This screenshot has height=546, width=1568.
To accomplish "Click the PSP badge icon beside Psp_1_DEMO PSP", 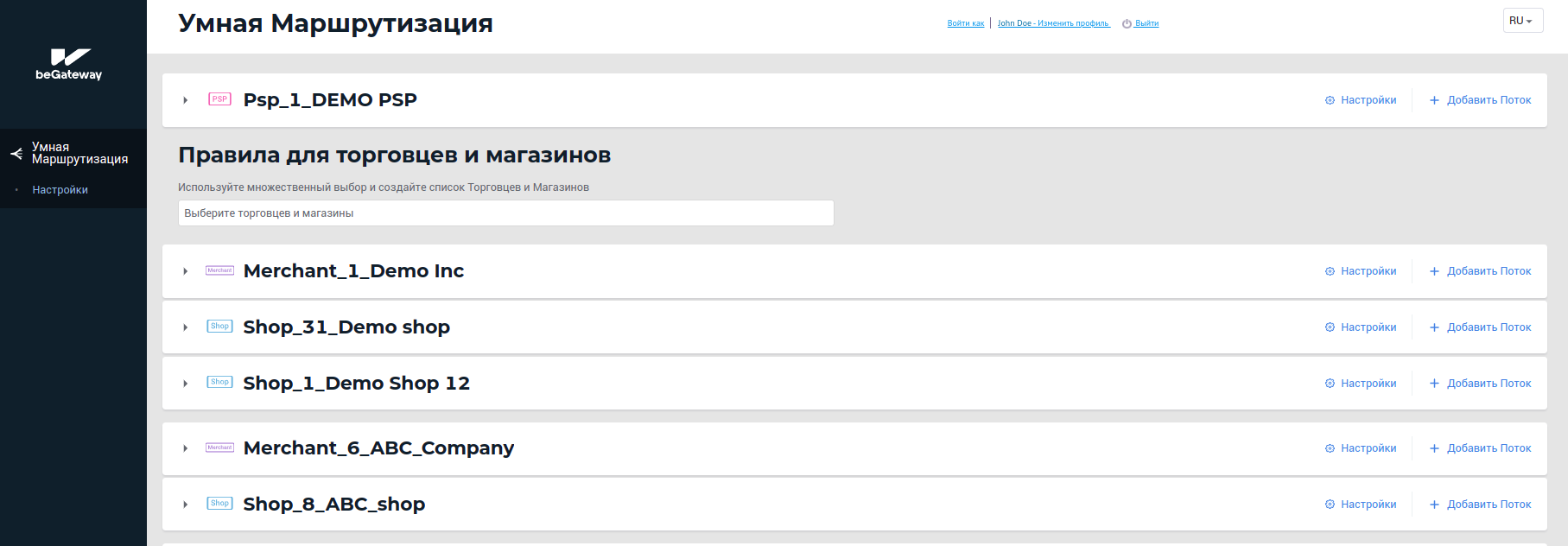I will (x=219, y=99).
